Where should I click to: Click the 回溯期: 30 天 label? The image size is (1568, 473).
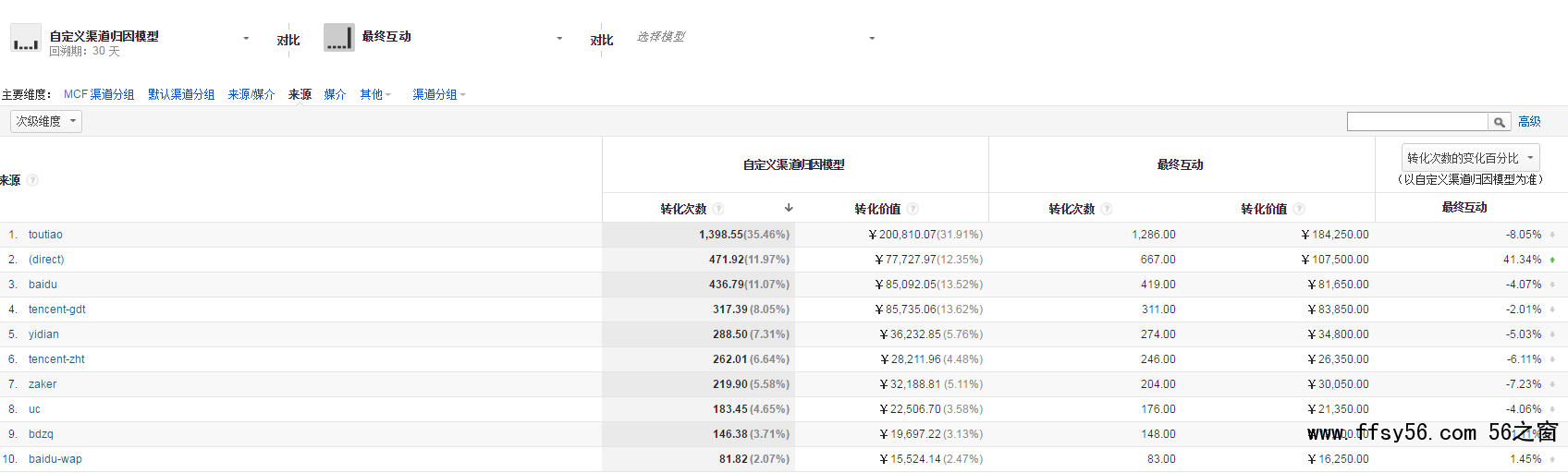pos(84,52)
